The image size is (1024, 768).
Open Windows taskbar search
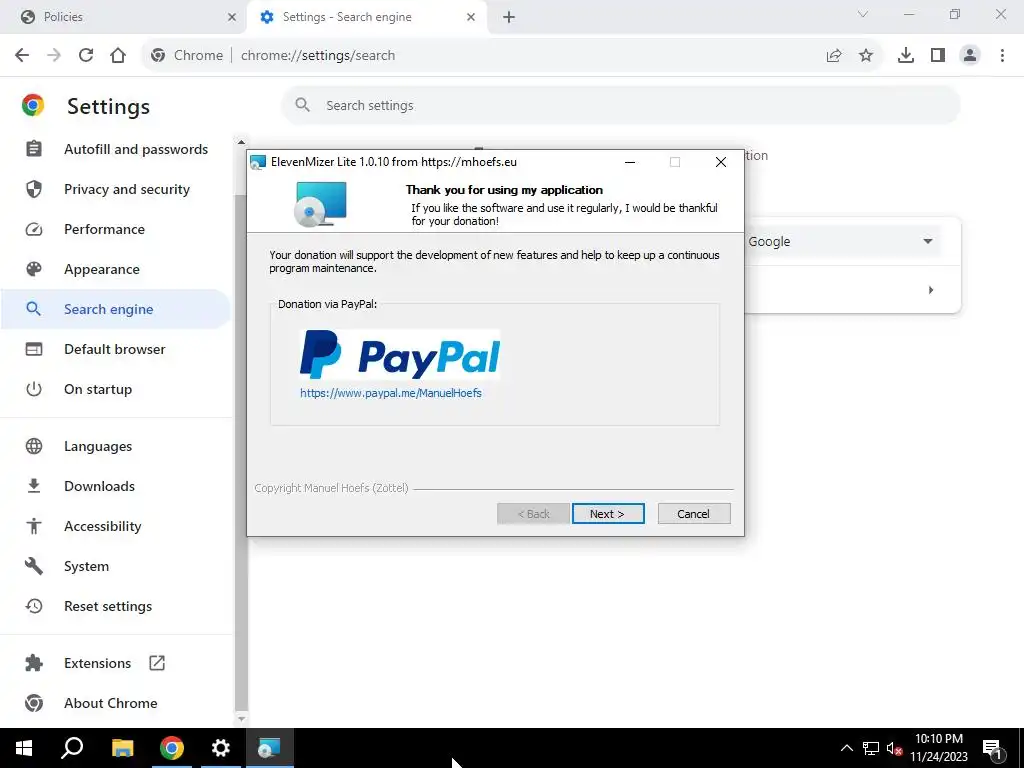[x=72, y=748]
